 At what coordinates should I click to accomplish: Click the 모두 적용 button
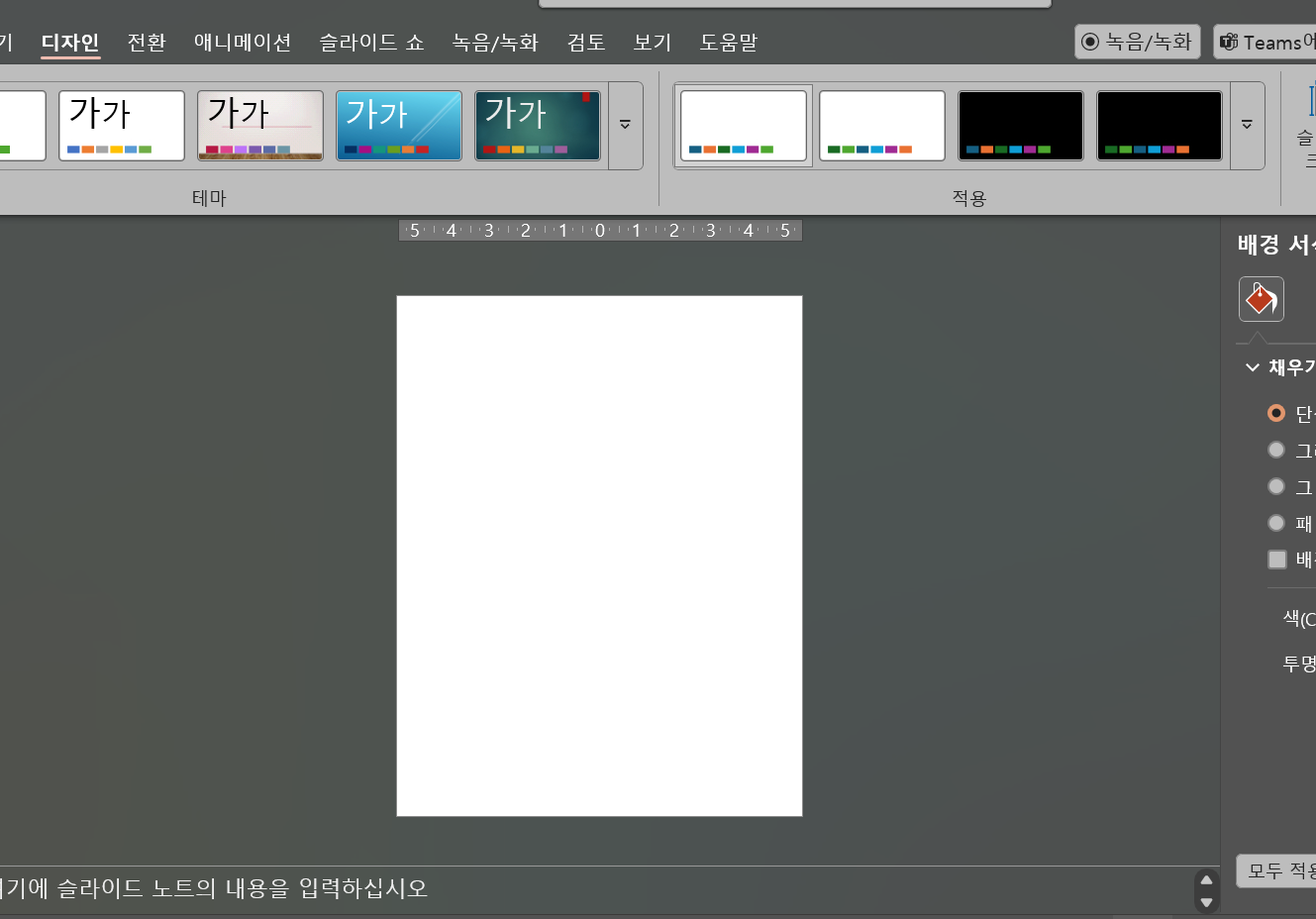(x=1276, y=870)
